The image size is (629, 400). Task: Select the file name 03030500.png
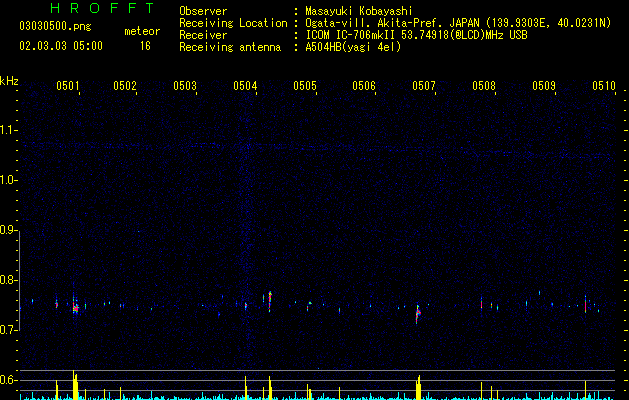coord(55,26)
